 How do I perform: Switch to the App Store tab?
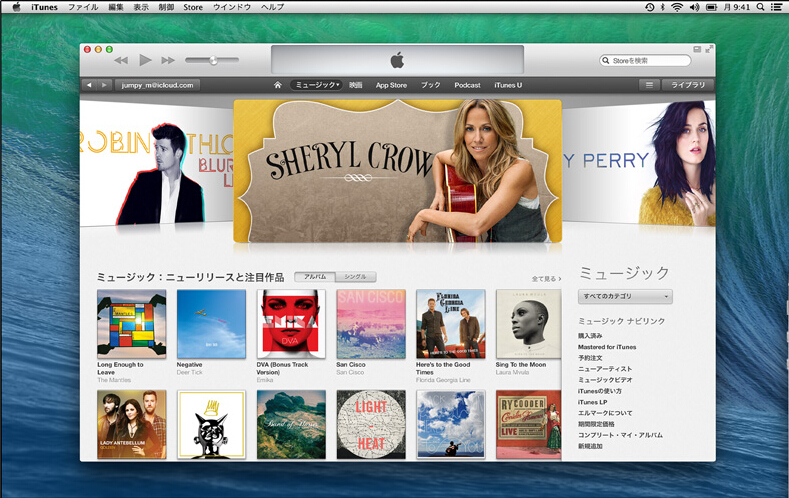click(391, 85)
